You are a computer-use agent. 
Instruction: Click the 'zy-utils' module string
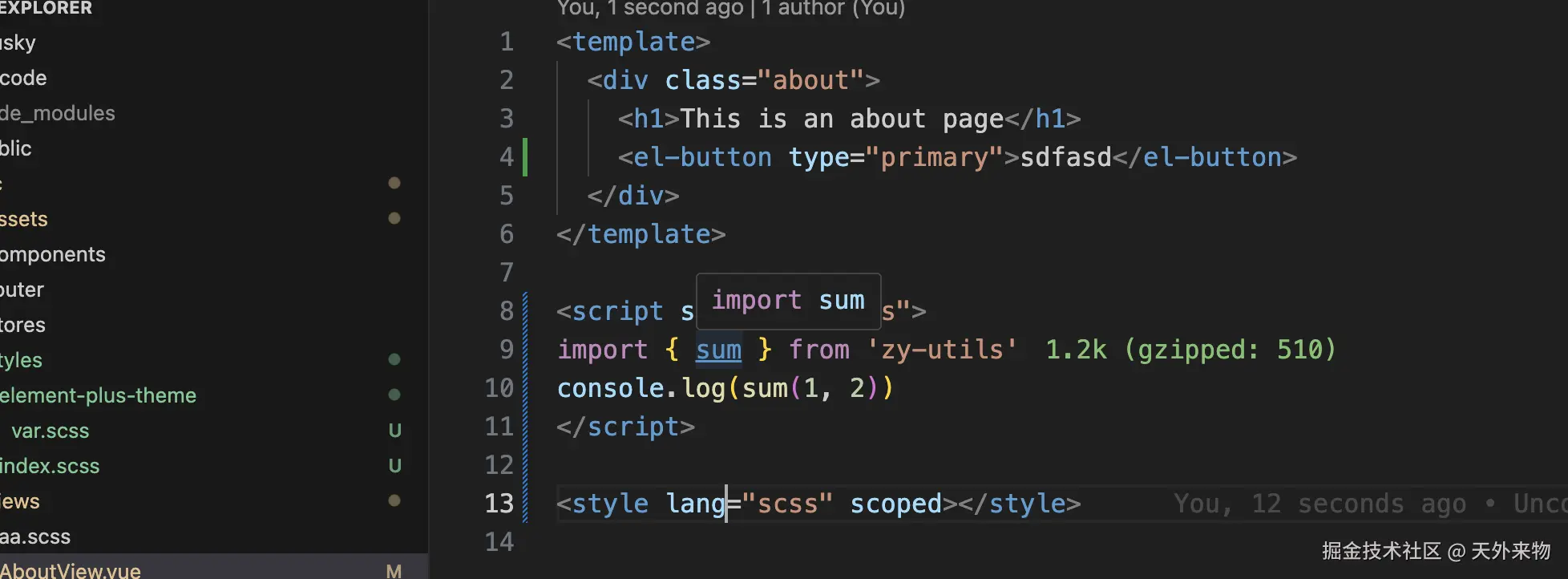pyautogui.click(x=943, y=350)
